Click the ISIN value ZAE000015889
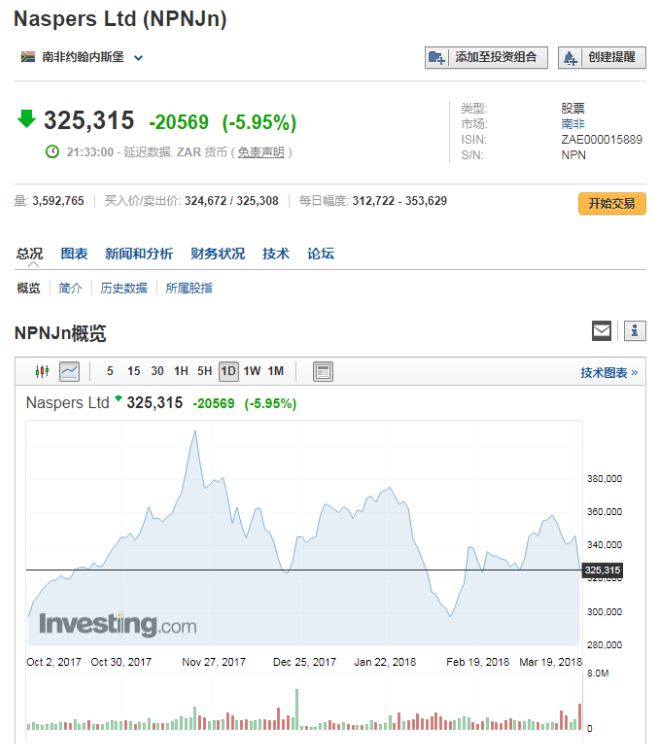658x744 pixels. (x=602, y=140)
